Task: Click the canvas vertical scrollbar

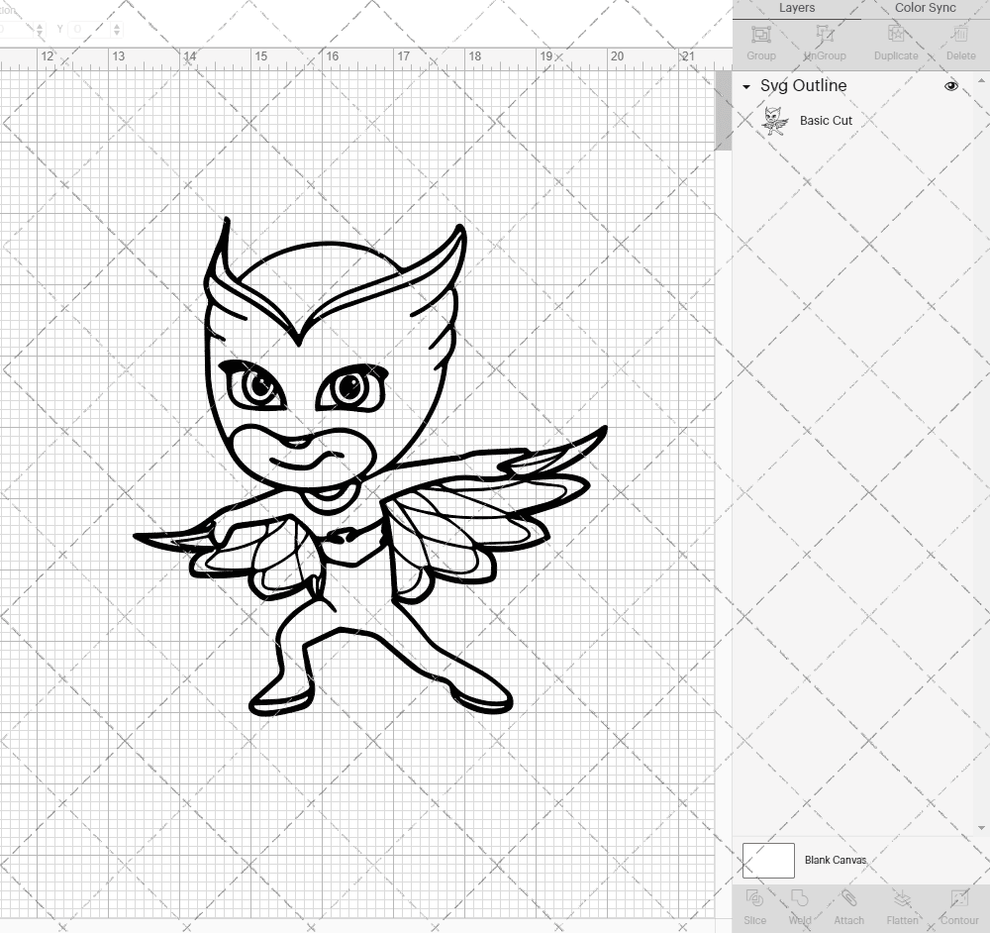Action: click(x=722, y=110)
